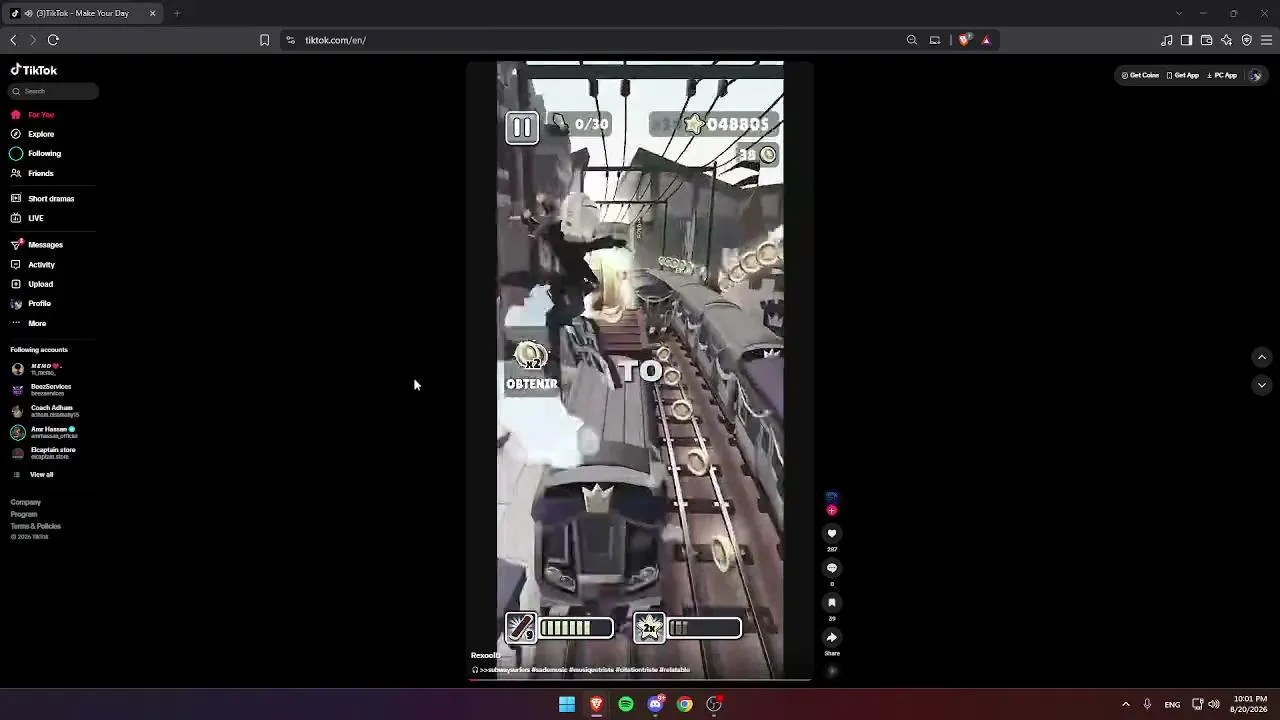Click the Upload option in sidebar
This screenshot has width=1280, height=720.
point(32,284)
